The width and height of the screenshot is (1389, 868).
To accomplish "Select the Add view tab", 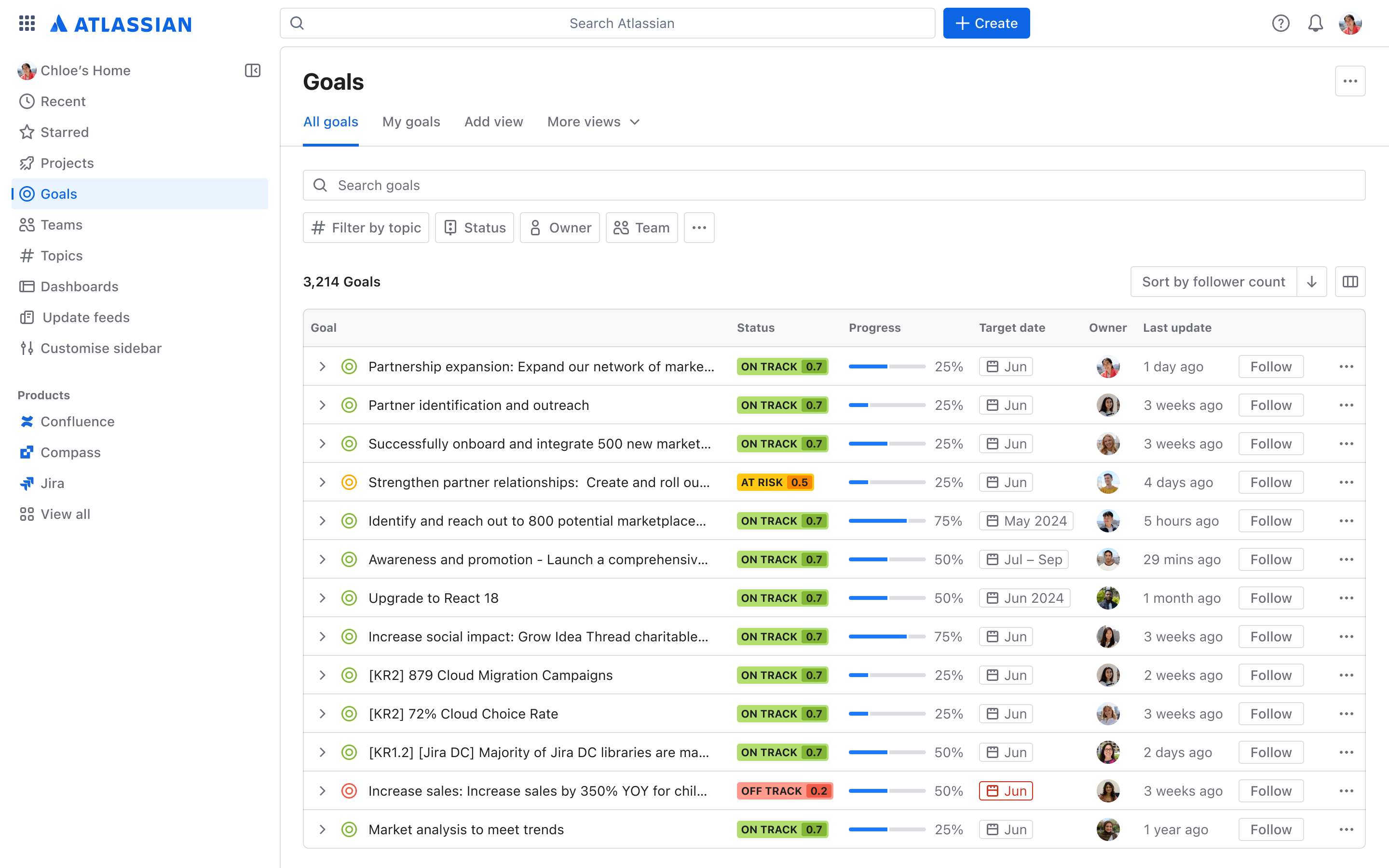I will pyautogui.click(x=493, y=122).
